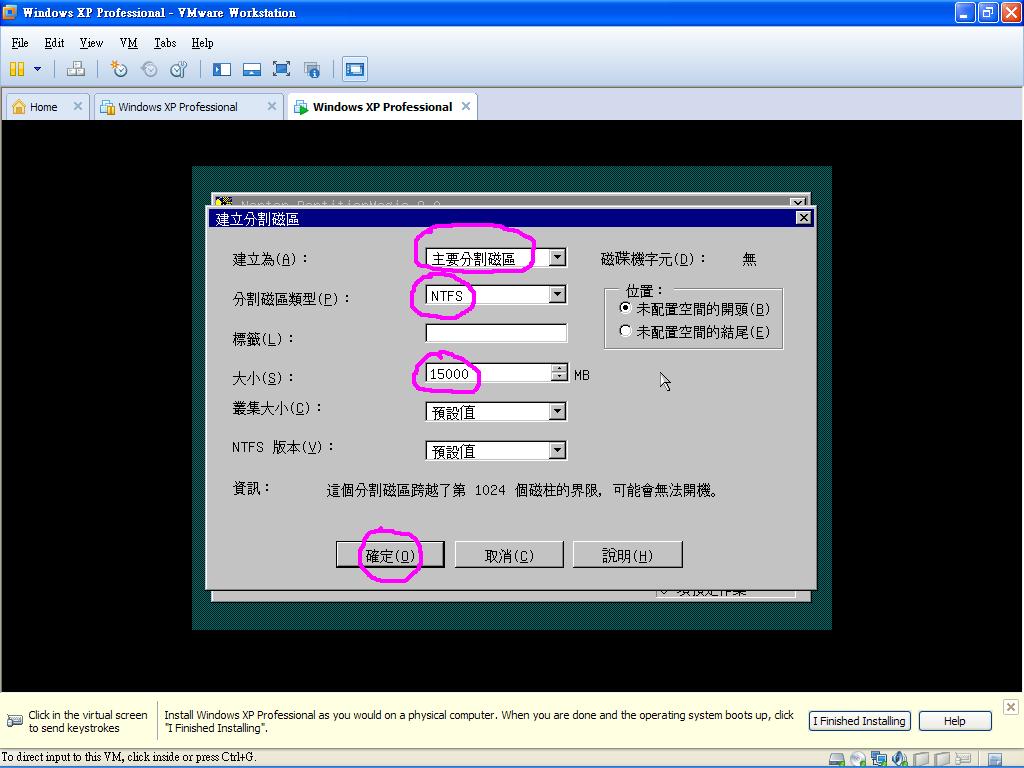Open the 叢集大小 dropdown arrow
1024x768 pixels.
point(557,411)
